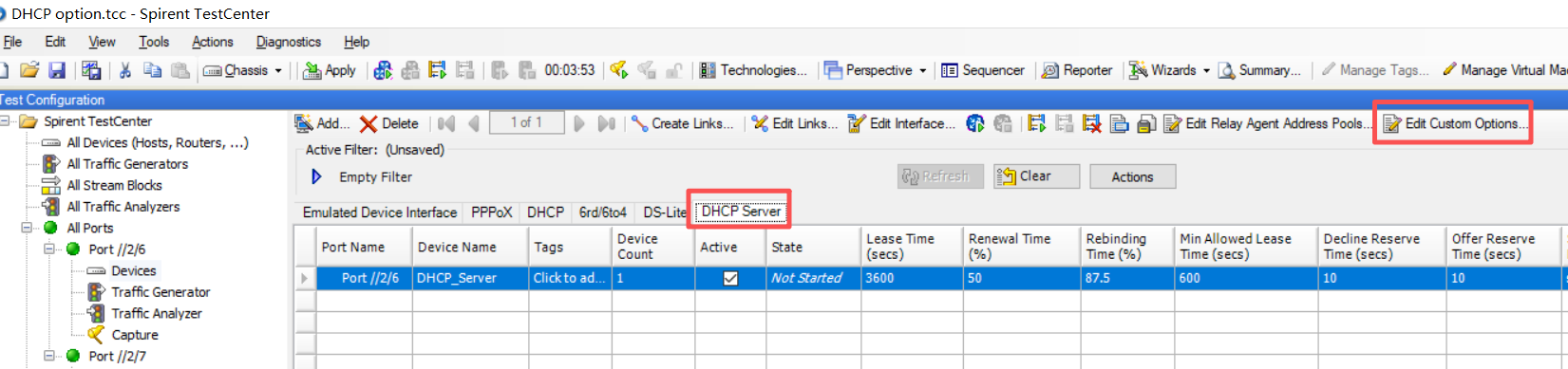The image size is (1568, 369).
Task: Add a new device
Action: pos(322,123)
